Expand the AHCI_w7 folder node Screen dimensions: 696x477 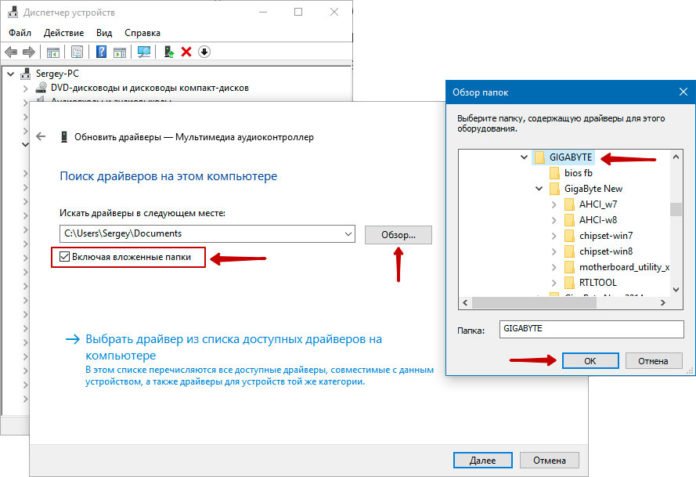click(554, 205)
